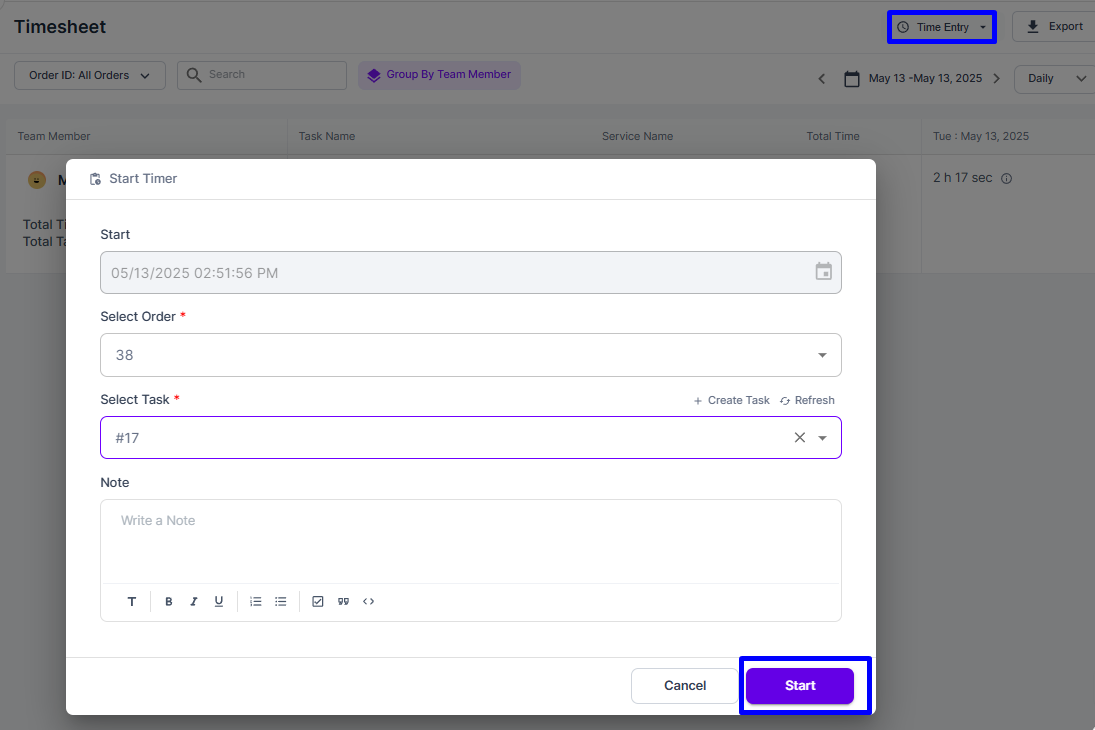Refresh the task list
This screenshot has height=730, width=1095.
point(807,400)
